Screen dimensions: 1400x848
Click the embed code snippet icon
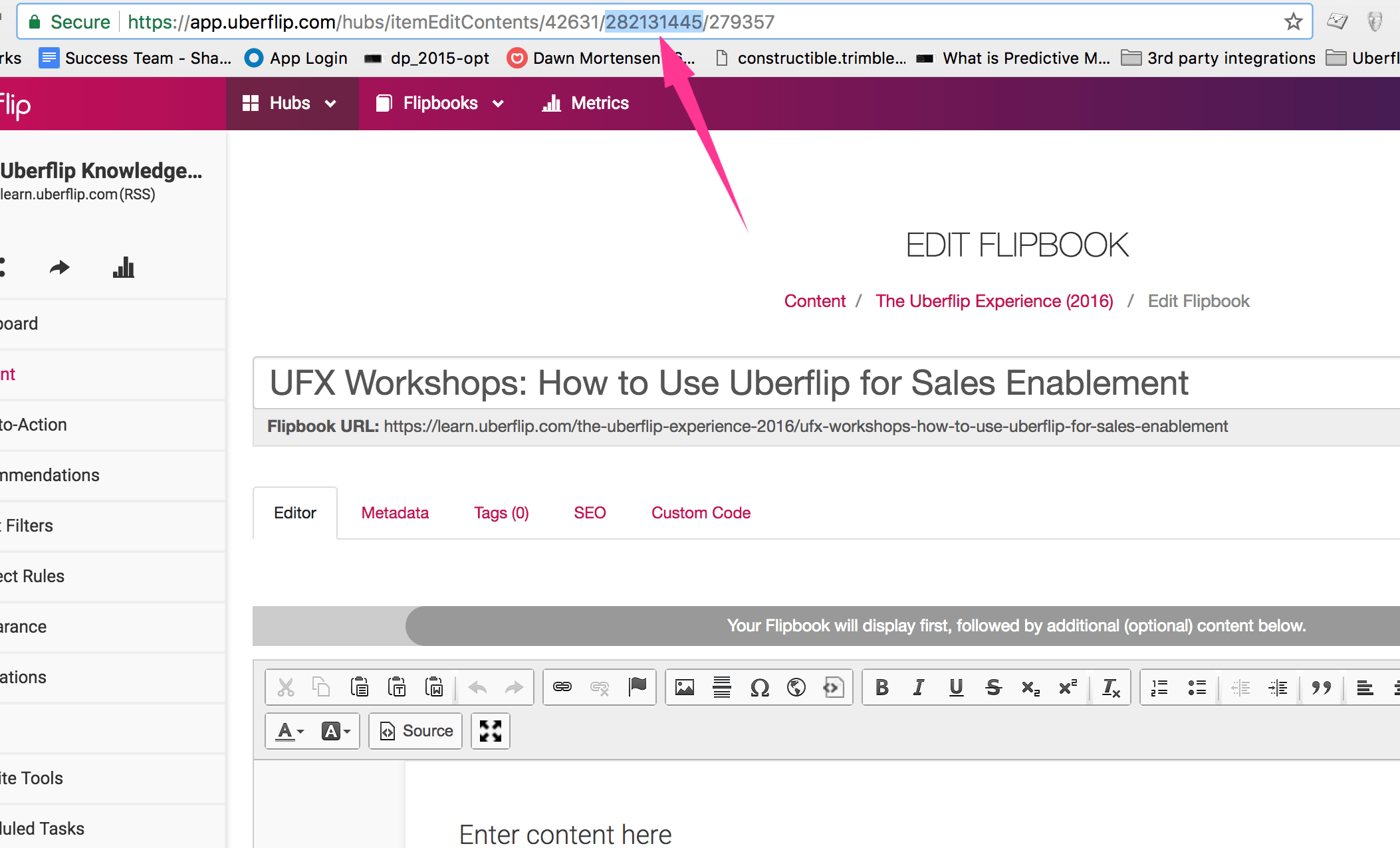834,687
